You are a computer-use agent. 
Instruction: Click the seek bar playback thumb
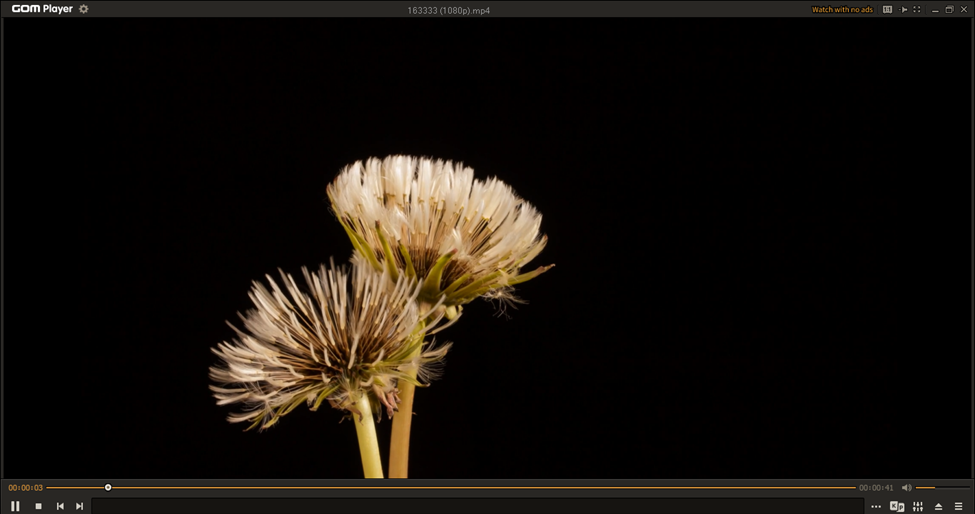(108, 488)
